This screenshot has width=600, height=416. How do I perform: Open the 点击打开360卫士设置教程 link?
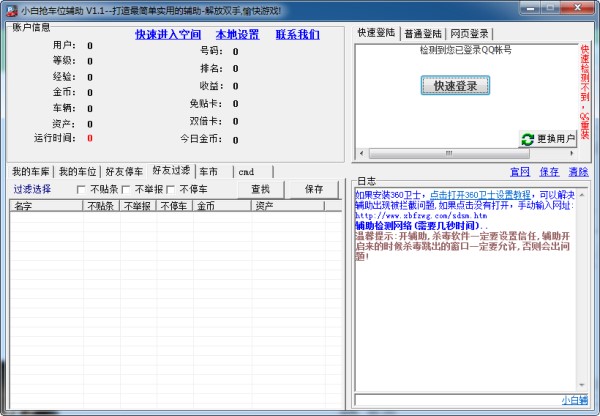click(x=480, y=195)
